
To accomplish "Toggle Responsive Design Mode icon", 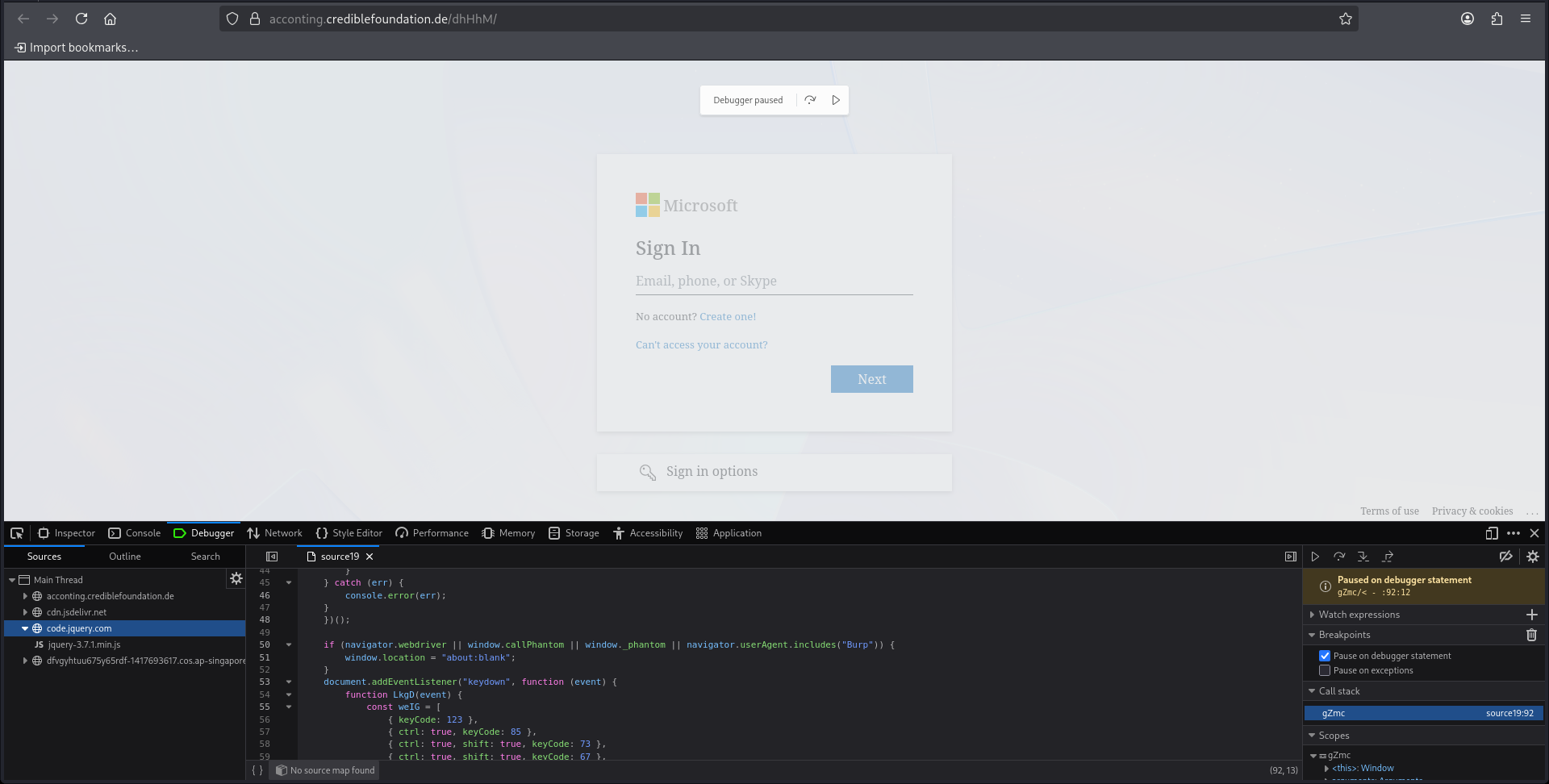I will [1492, 533].
